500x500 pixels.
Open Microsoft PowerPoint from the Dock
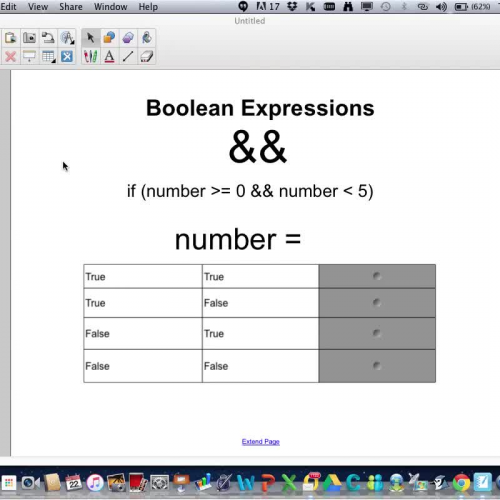(268, 482)
